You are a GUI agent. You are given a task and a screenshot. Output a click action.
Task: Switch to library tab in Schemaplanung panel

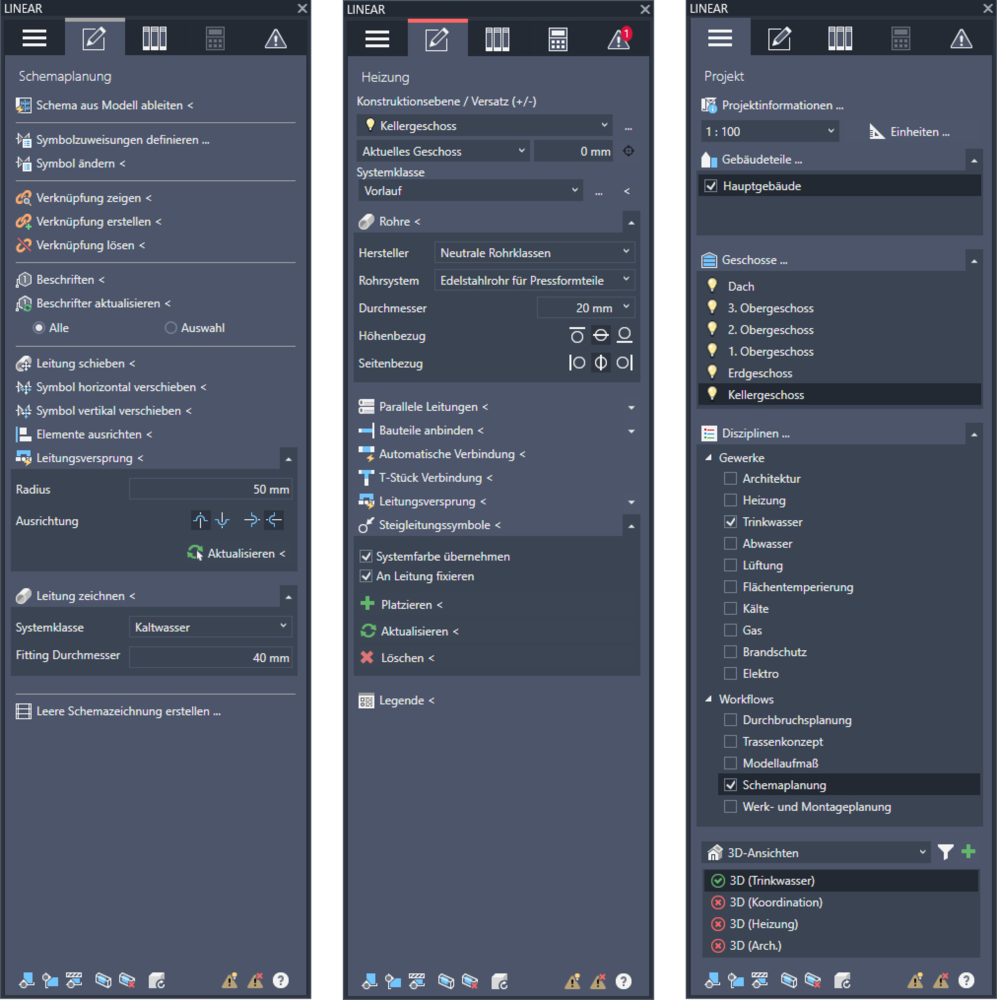pos(154,39)
